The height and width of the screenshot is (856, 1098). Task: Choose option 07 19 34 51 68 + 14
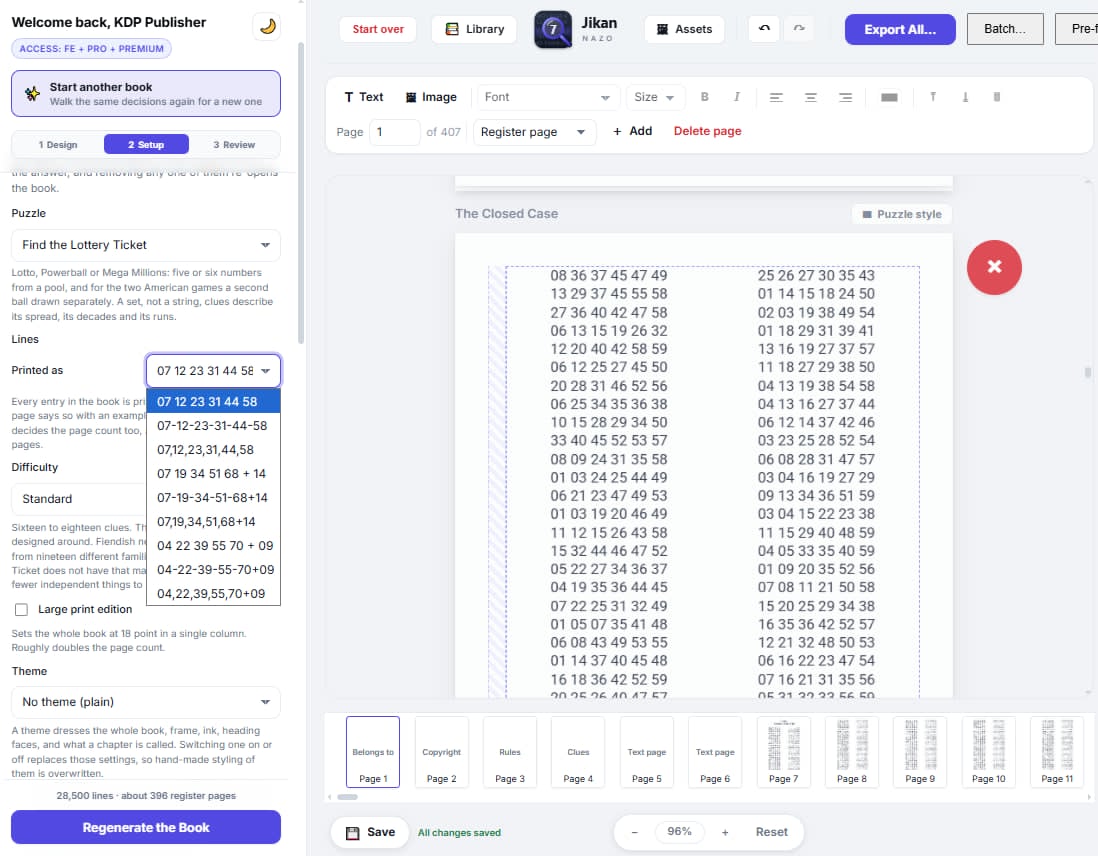(214, 474)
